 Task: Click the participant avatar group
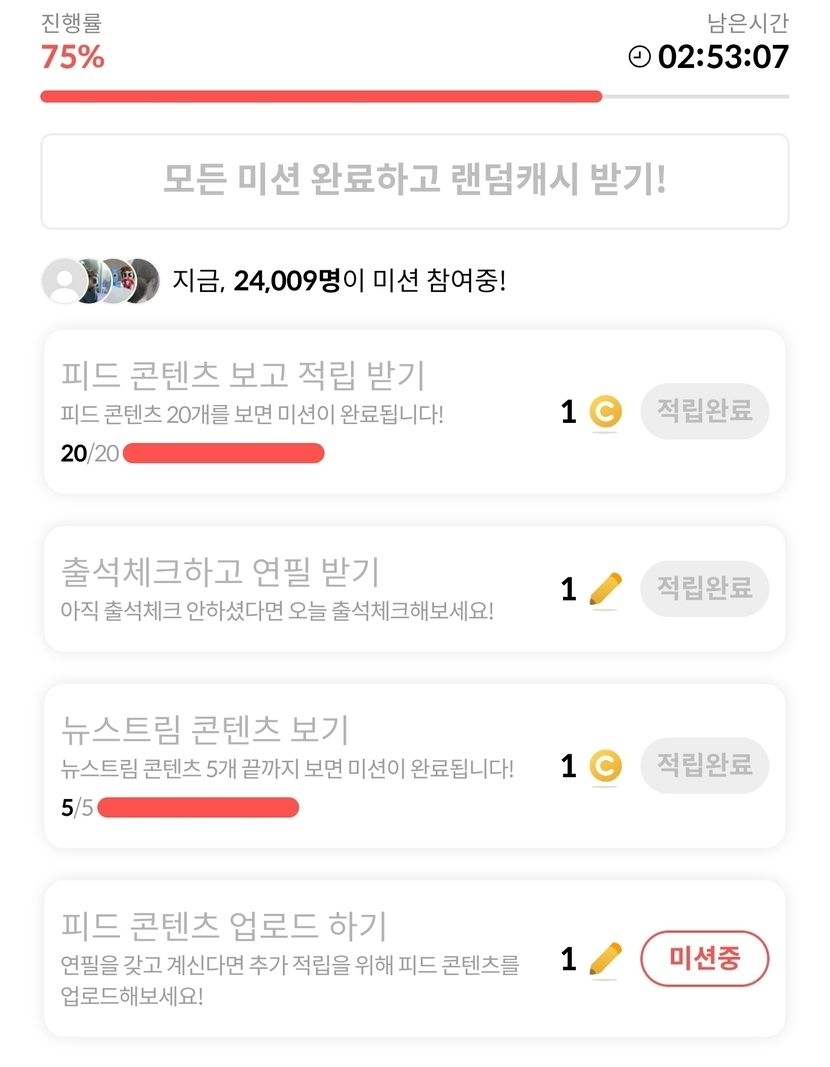pyautogui.click(x=100, y=281)
